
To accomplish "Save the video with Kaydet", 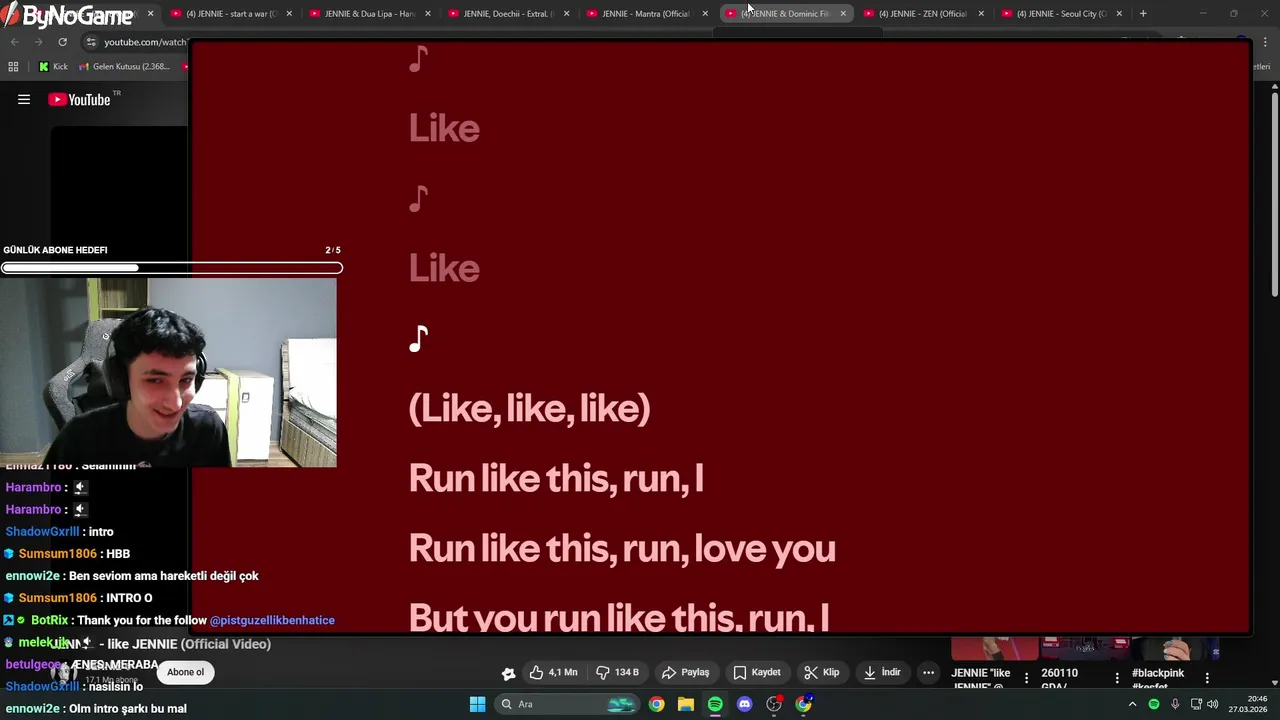I will tap(757, 673).
